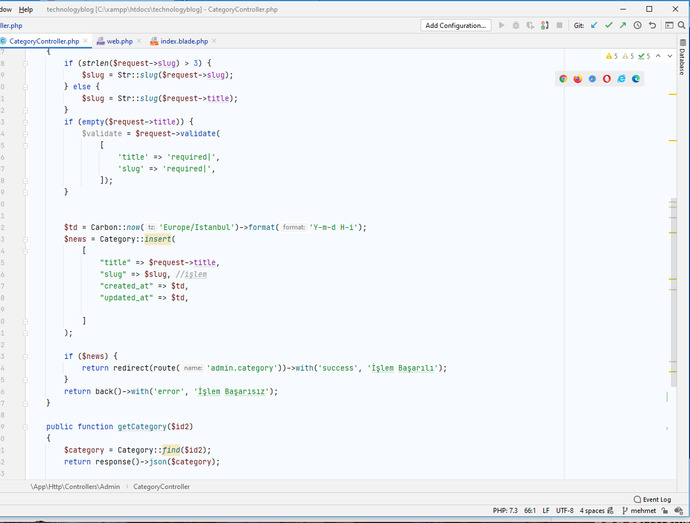Change 4 spaces indentation setting
690x523 pixels.
(592, 511)
